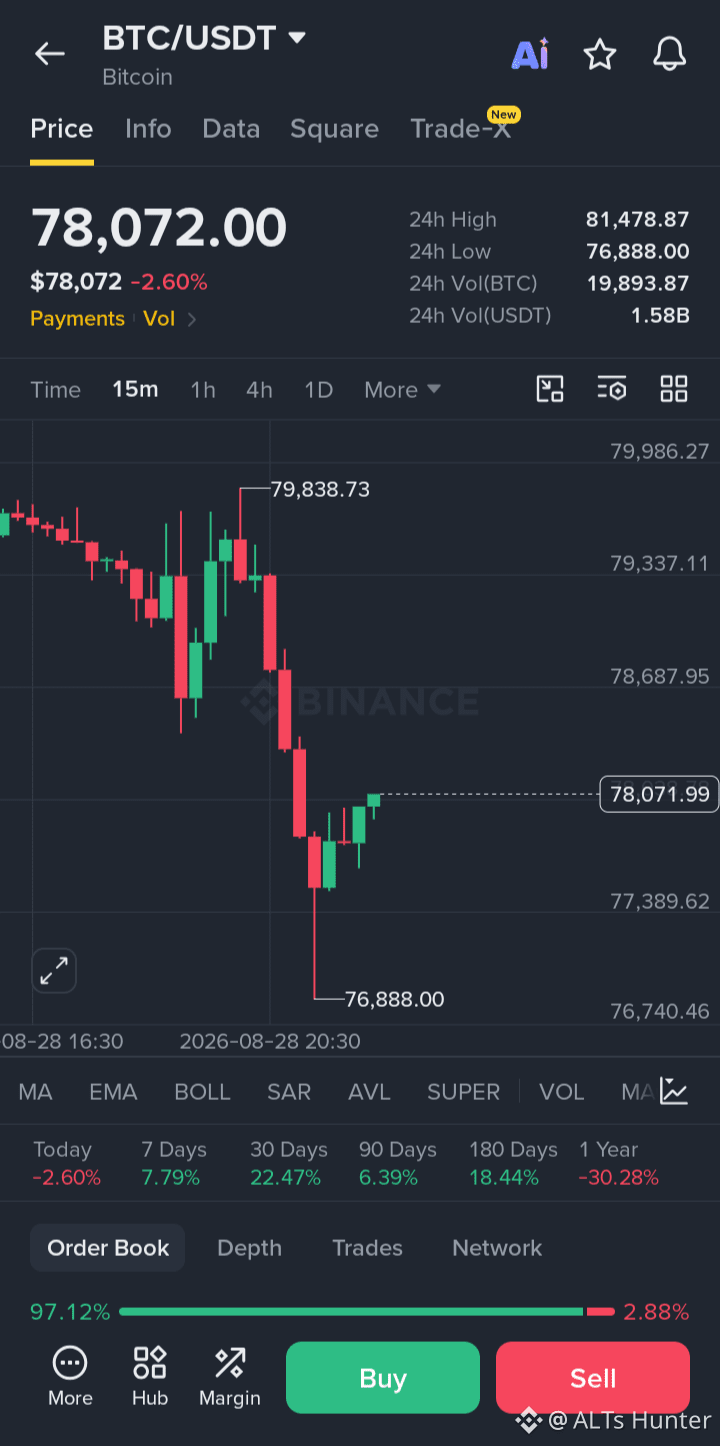This screenshot has height=1446, width=720.
Task: Open the Hub icon
Action: click(150, 1377)
